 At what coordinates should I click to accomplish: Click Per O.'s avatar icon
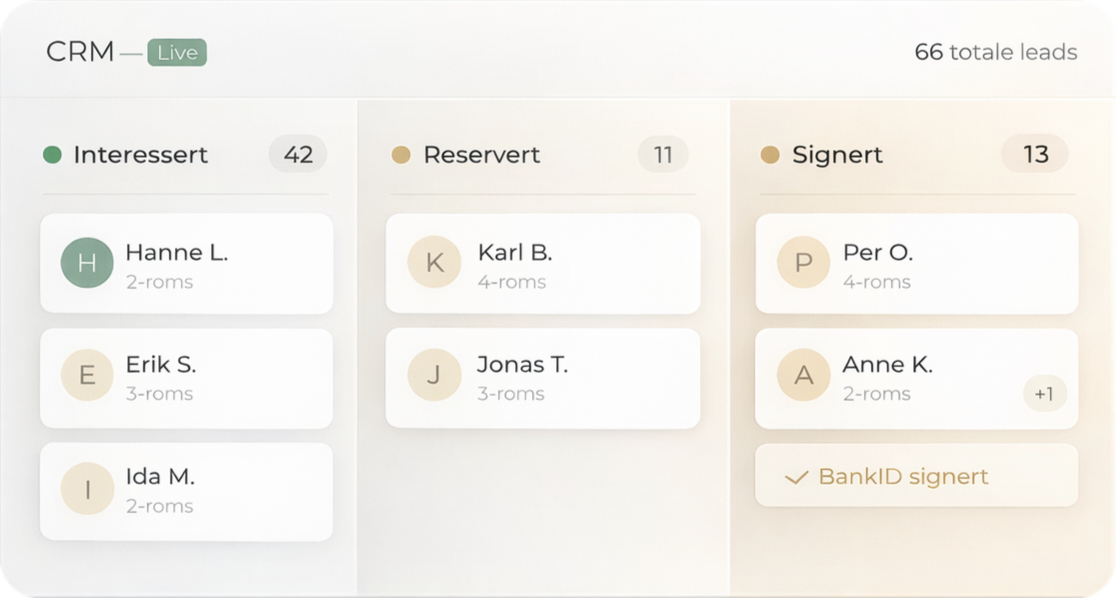(803, 263)
